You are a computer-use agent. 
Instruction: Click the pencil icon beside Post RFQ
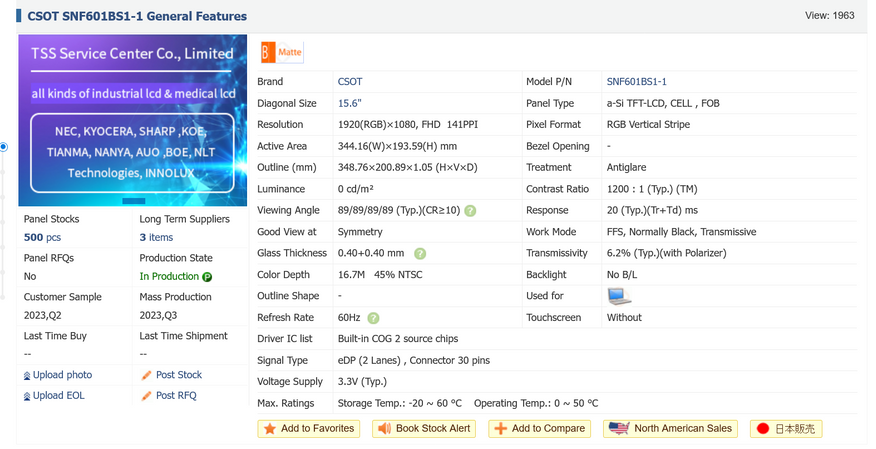(146, 396)
